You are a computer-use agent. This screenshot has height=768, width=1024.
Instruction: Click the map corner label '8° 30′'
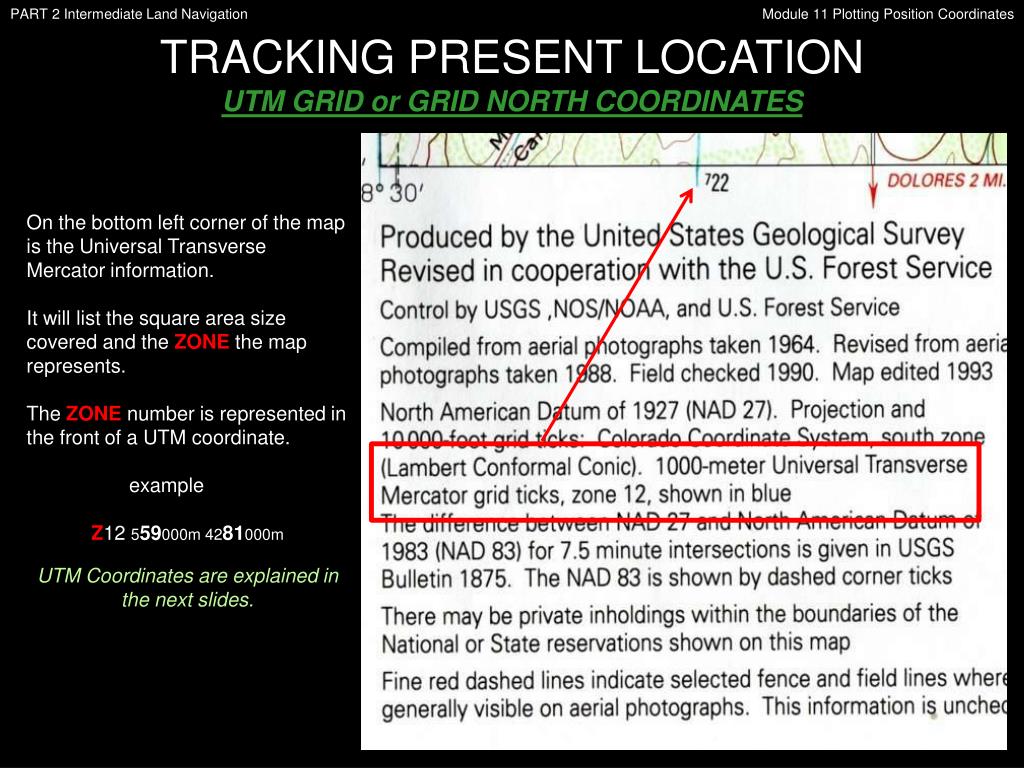point(392,193)
